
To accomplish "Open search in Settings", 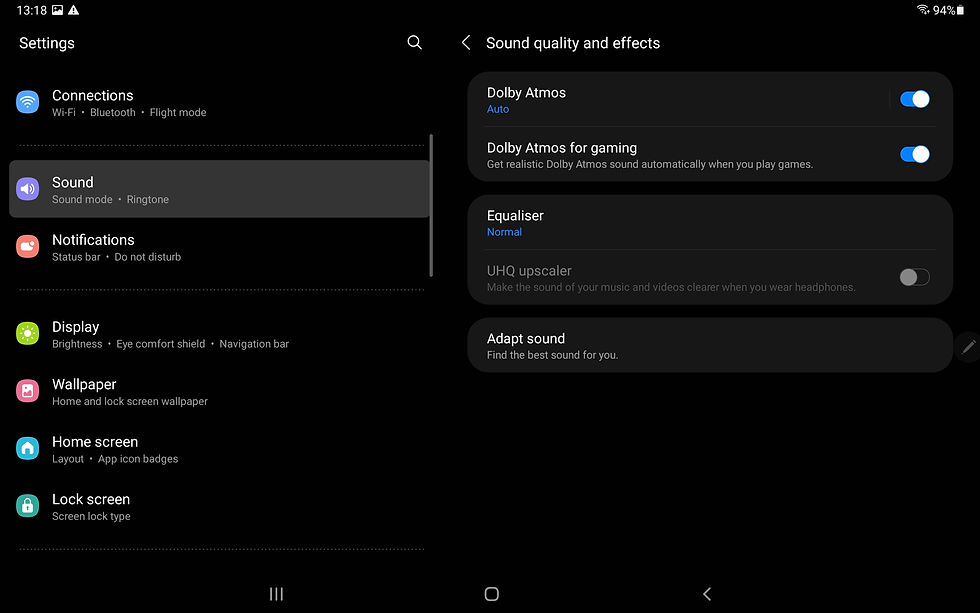I will 414,42.
